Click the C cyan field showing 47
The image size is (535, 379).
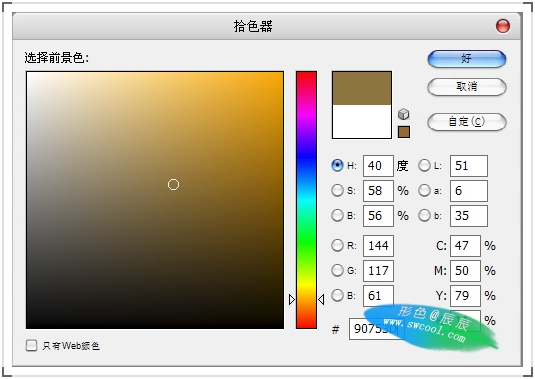tap(465, 246)
